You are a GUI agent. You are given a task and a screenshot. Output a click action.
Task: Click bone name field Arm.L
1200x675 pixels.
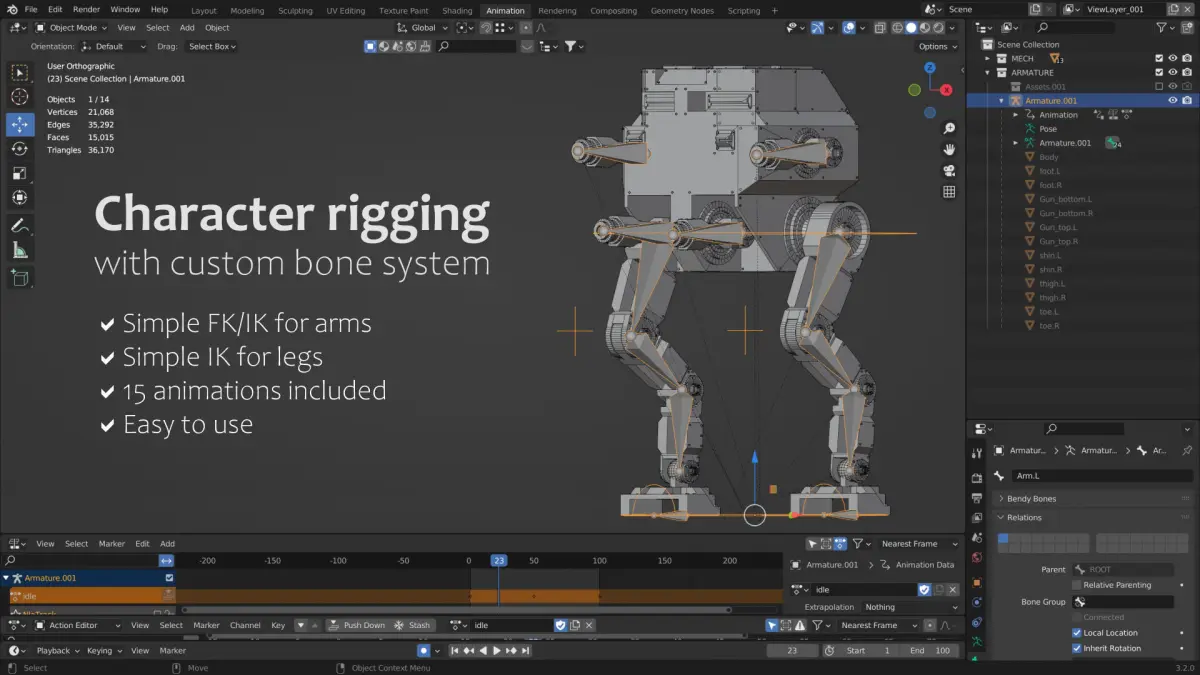click(1101, 476)
